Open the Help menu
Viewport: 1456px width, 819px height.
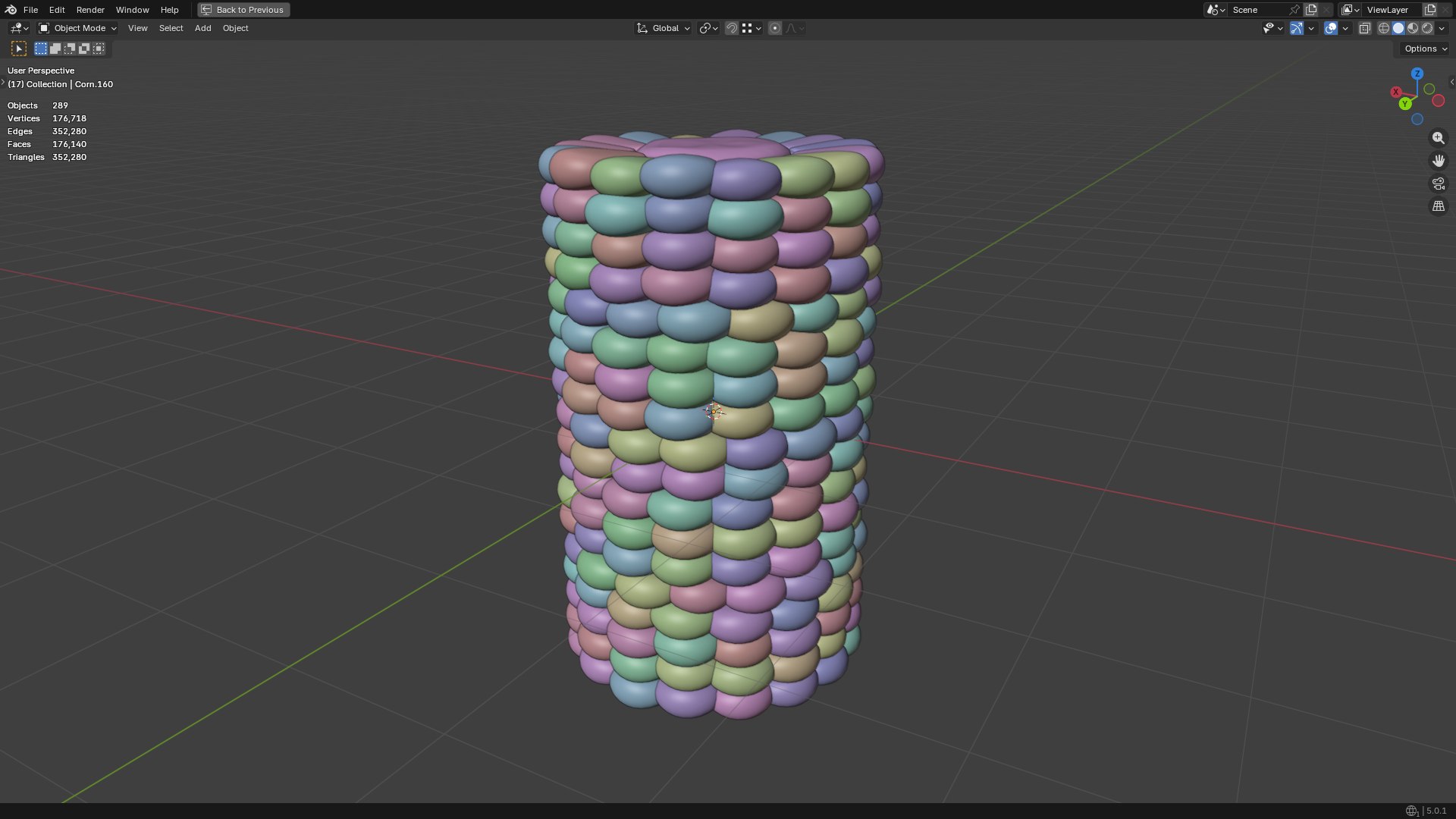click(169, 10)
